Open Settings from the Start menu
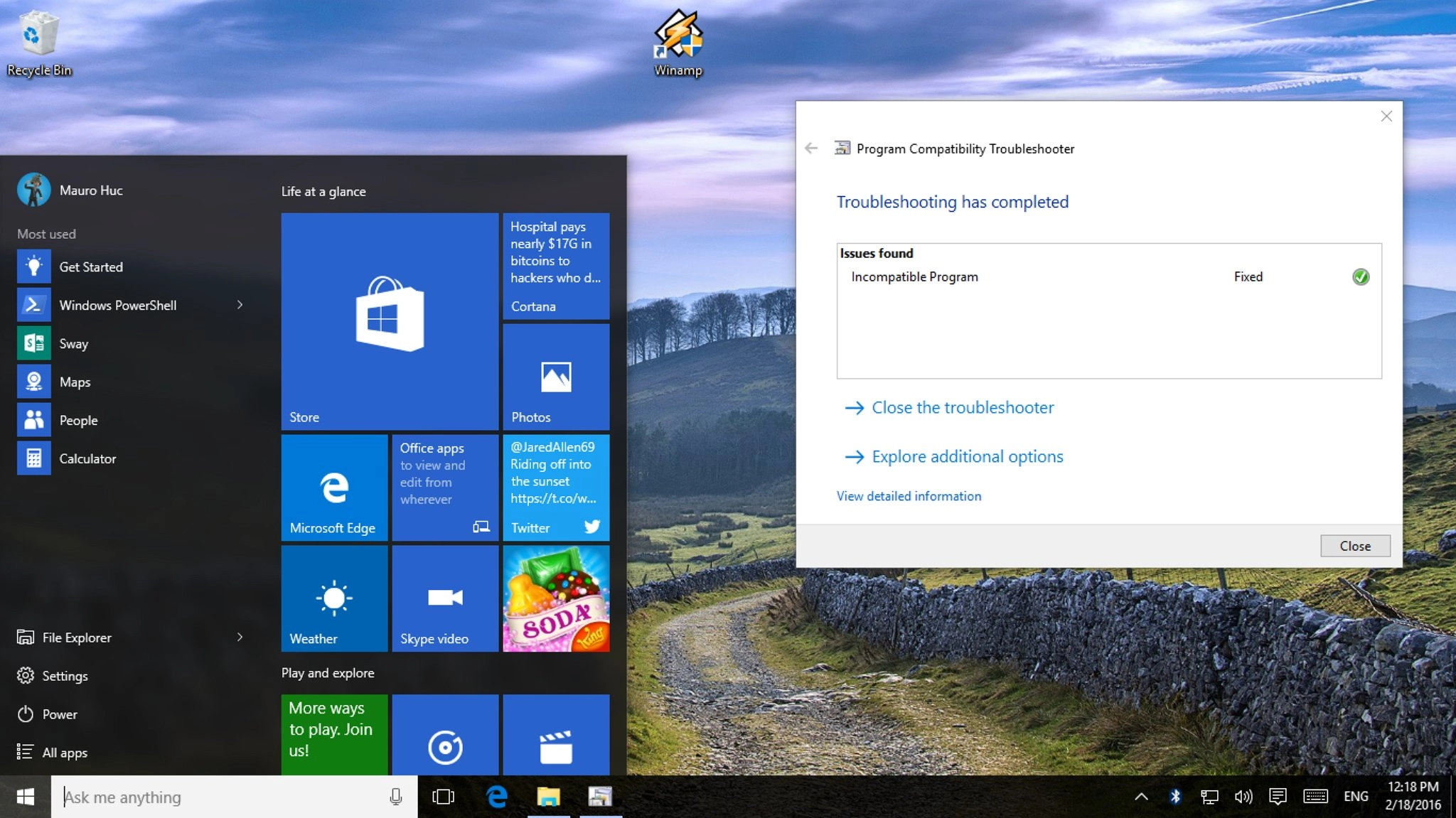 click(64, 676)
